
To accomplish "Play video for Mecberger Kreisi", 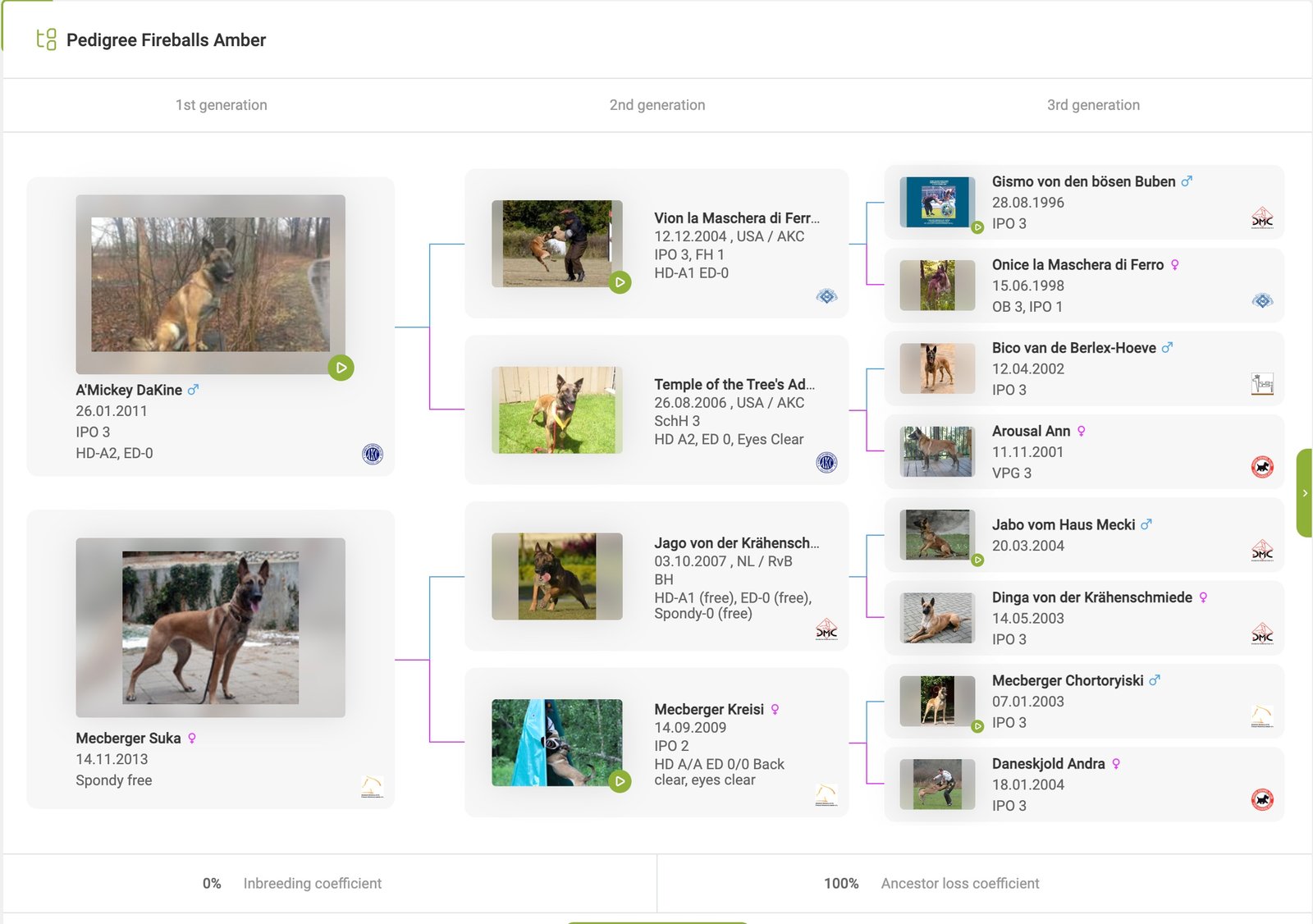I will [x=620, y=781].
